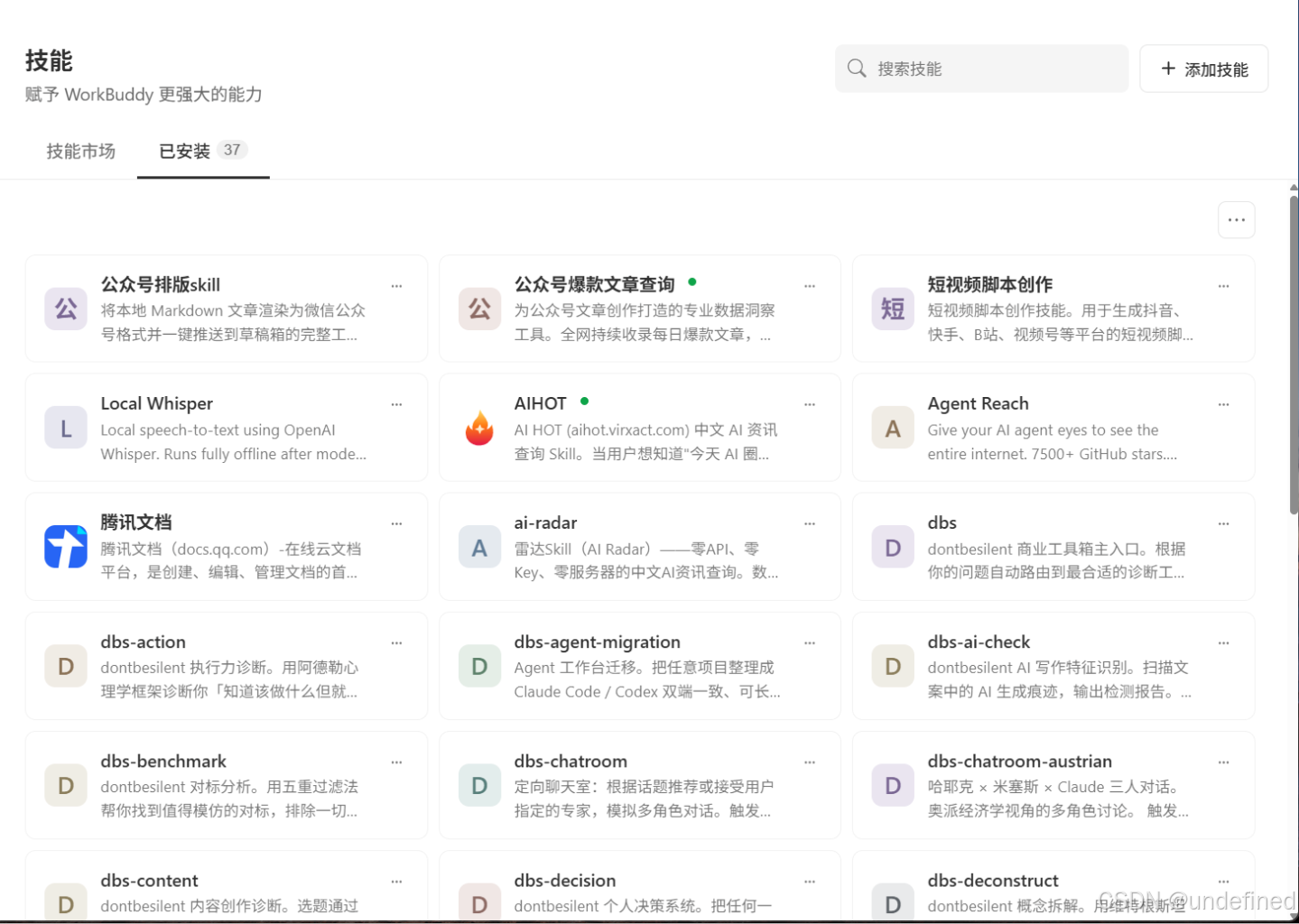This screenshot has width=1299, height=924.
Task: Open more options for dbs-chatroom-austrian
Action: [x=1223, y=762]
